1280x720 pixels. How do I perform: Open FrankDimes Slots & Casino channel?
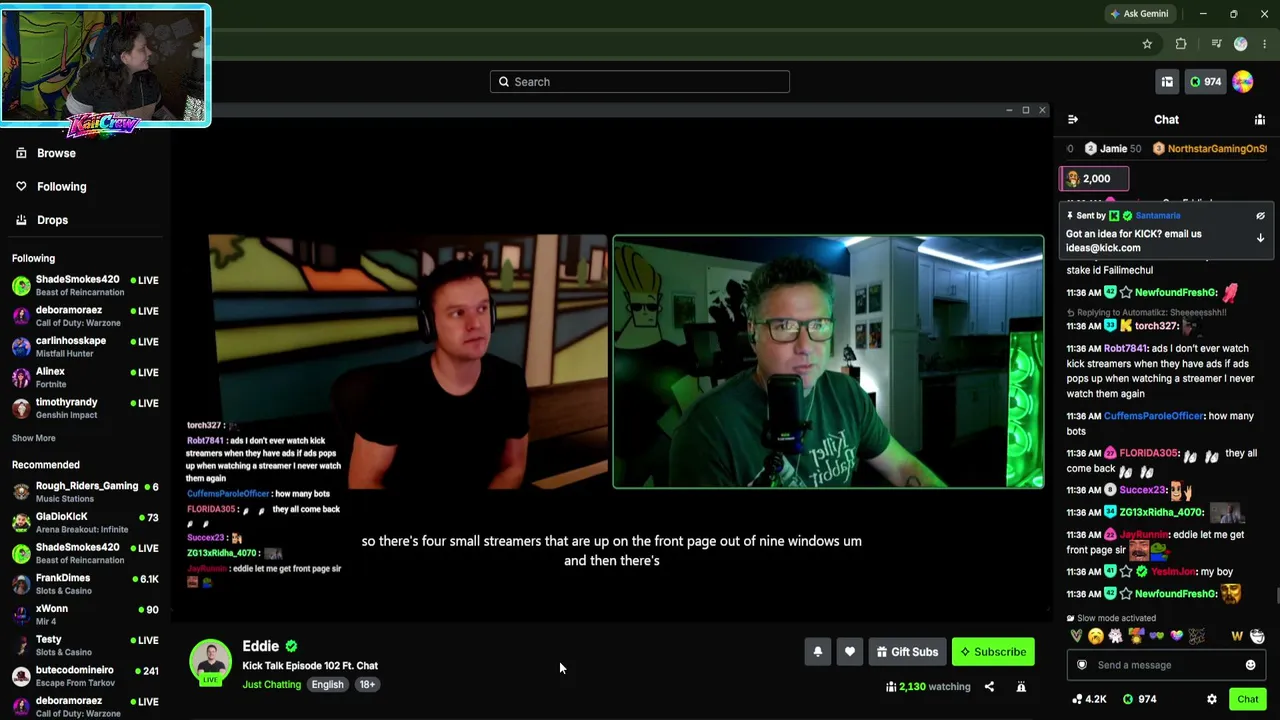[85, 584]
